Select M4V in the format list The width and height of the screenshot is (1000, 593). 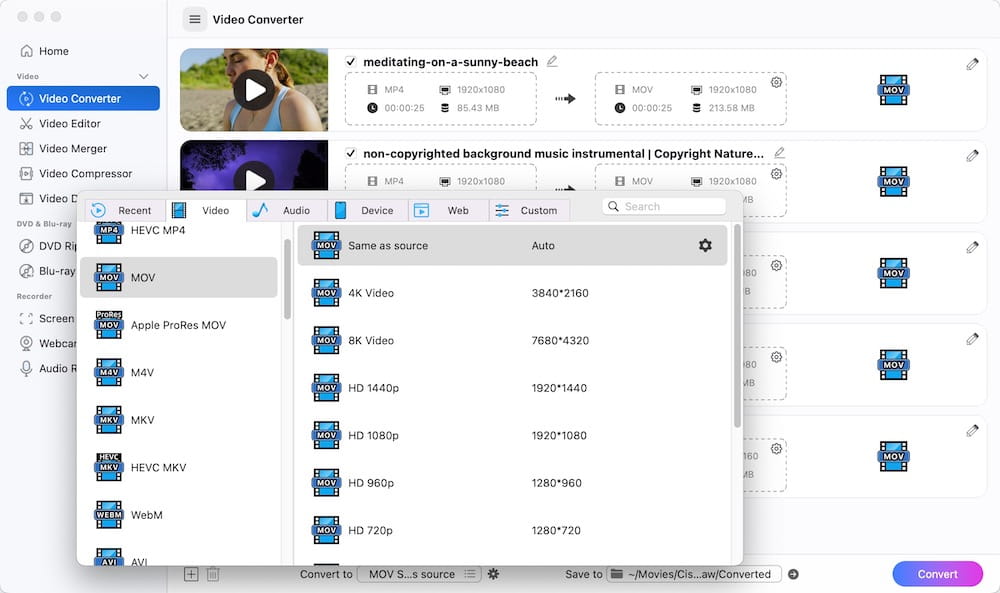179,372
